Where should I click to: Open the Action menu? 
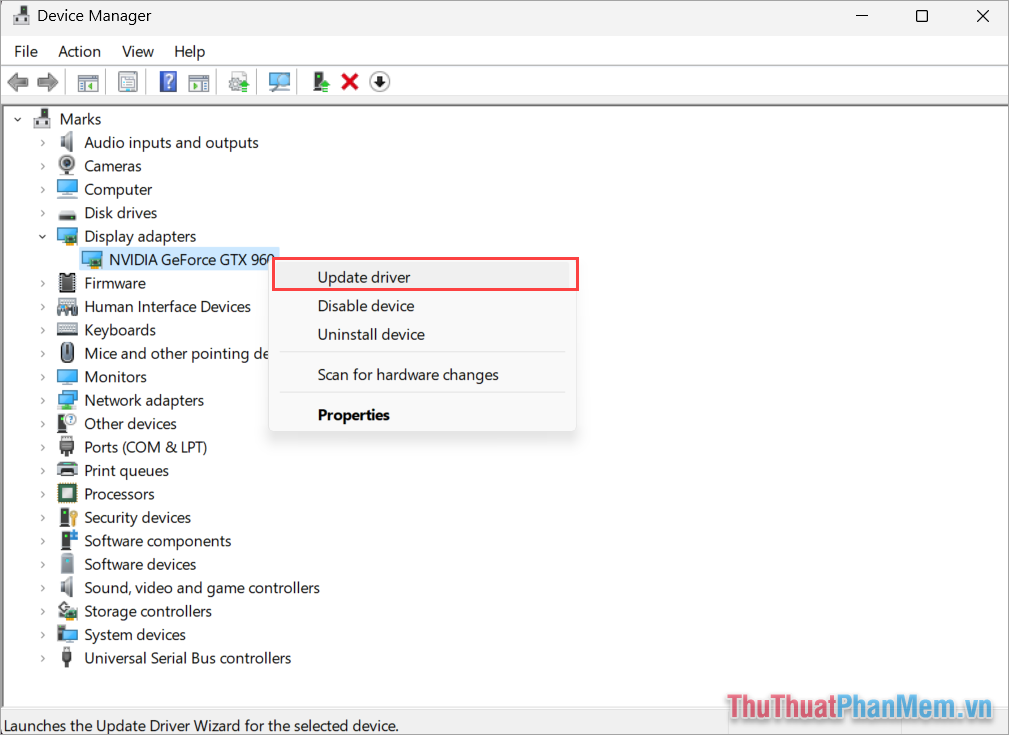(79, 51)
